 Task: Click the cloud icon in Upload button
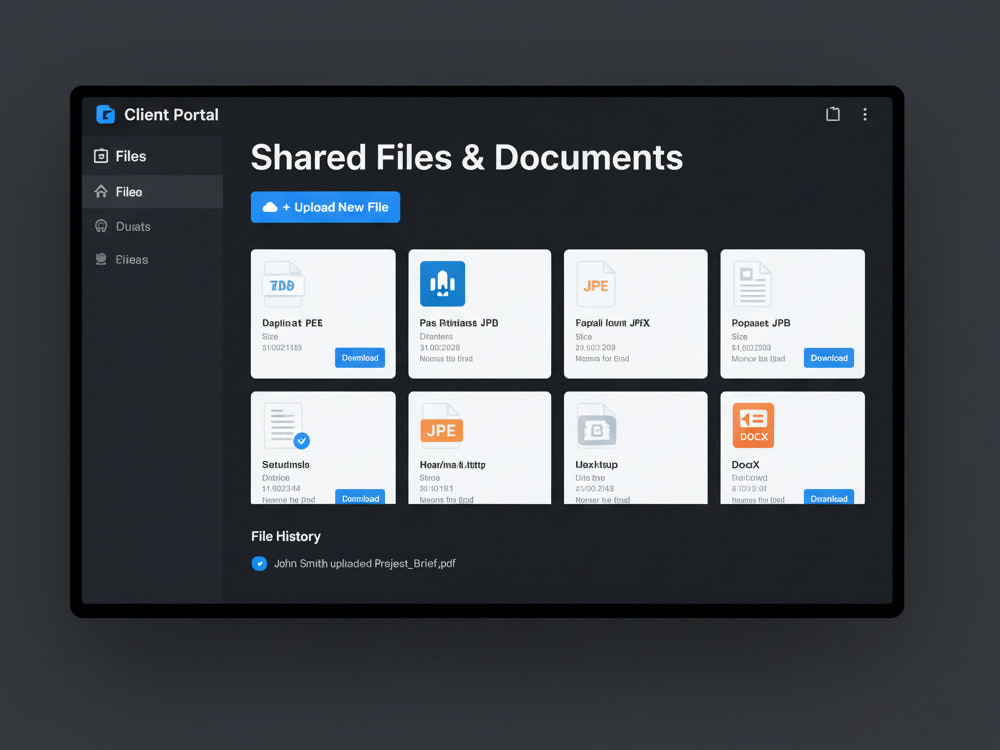(x=270, y=207)
